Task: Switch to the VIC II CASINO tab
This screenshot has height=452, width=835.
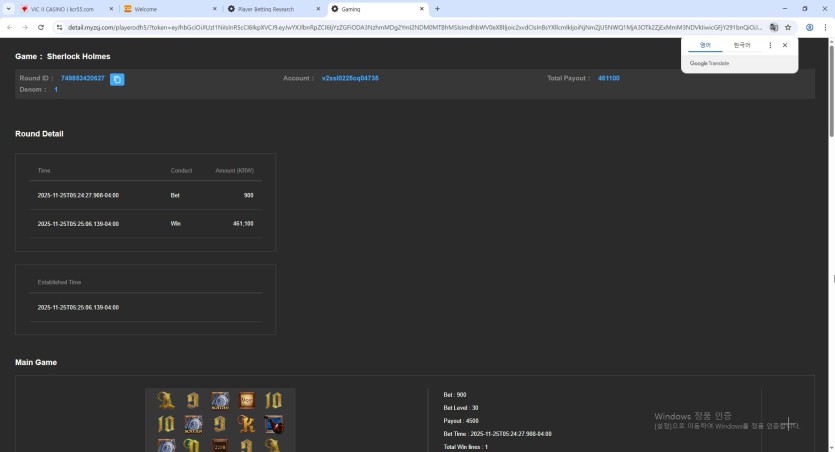Action: (58, 9)
